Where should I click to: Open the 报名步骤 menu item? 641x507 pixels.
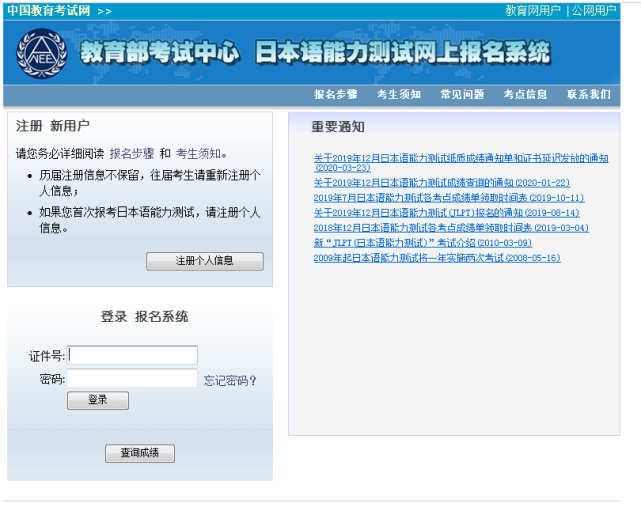pyautogui.click(x=336, y=94)
